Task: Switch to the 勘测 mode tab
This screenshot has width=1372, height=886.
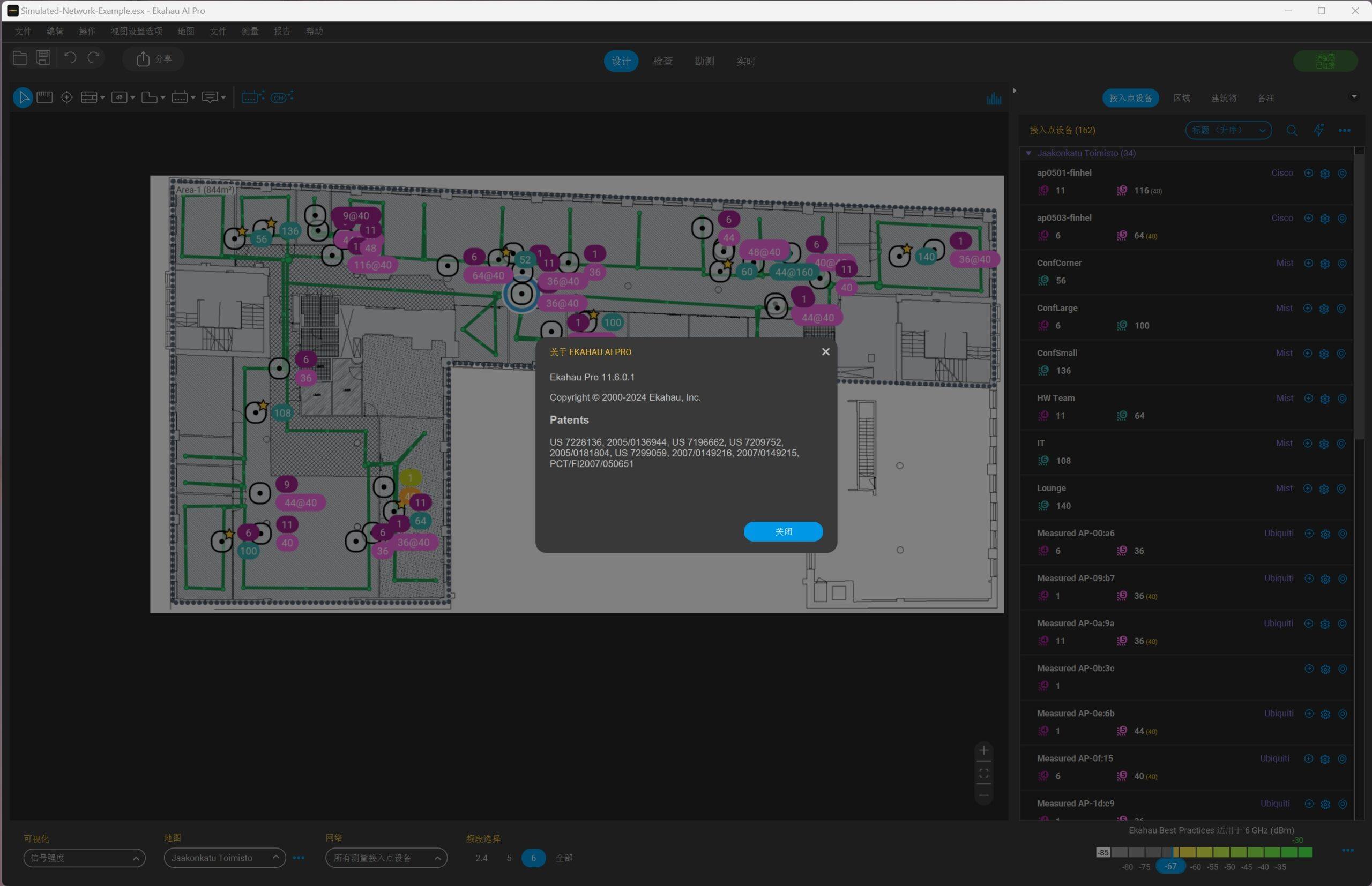Action: 704,61
